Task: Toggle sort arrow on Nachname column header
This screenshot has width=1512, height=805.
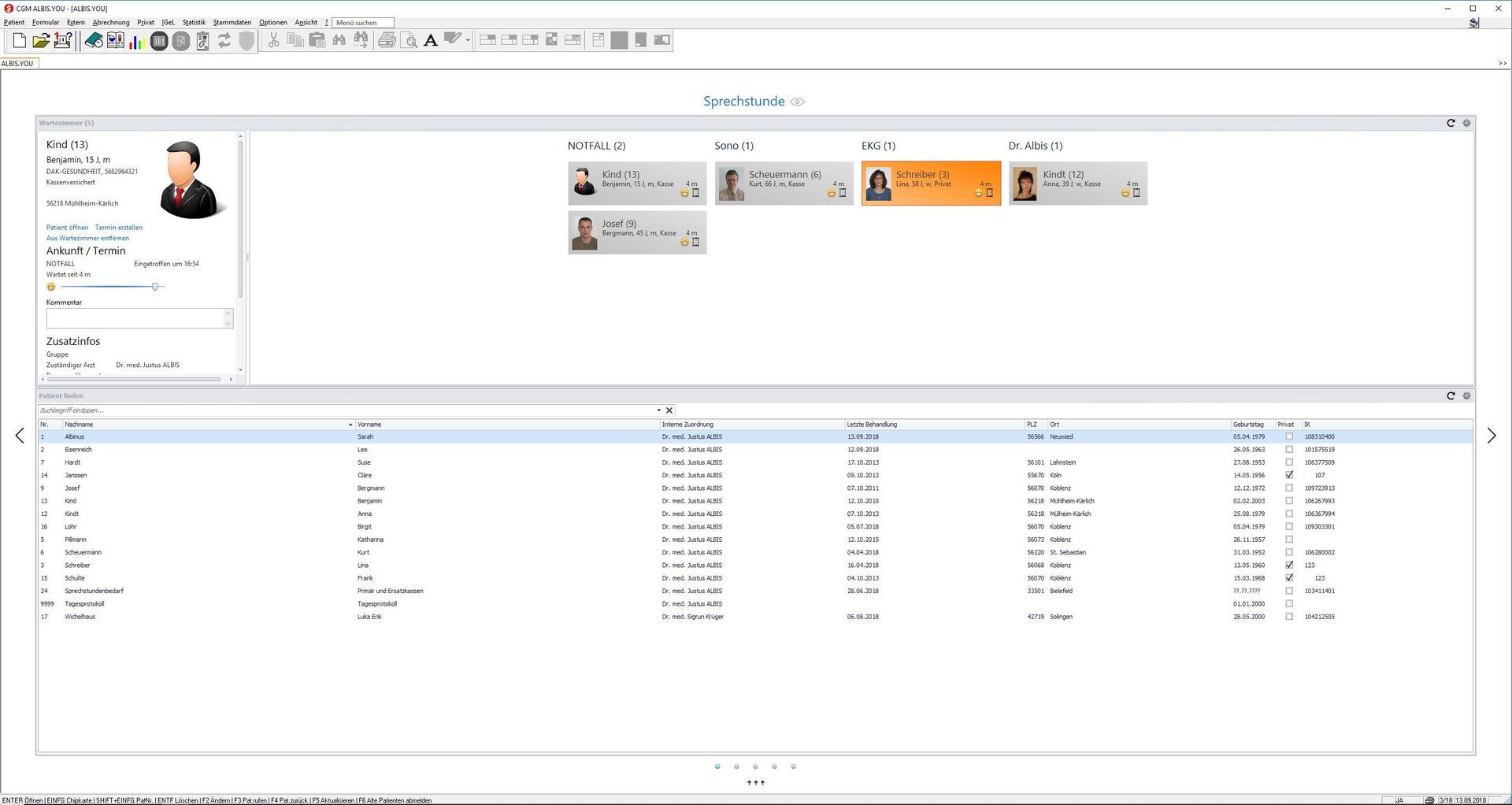Action: pos(350,425)
